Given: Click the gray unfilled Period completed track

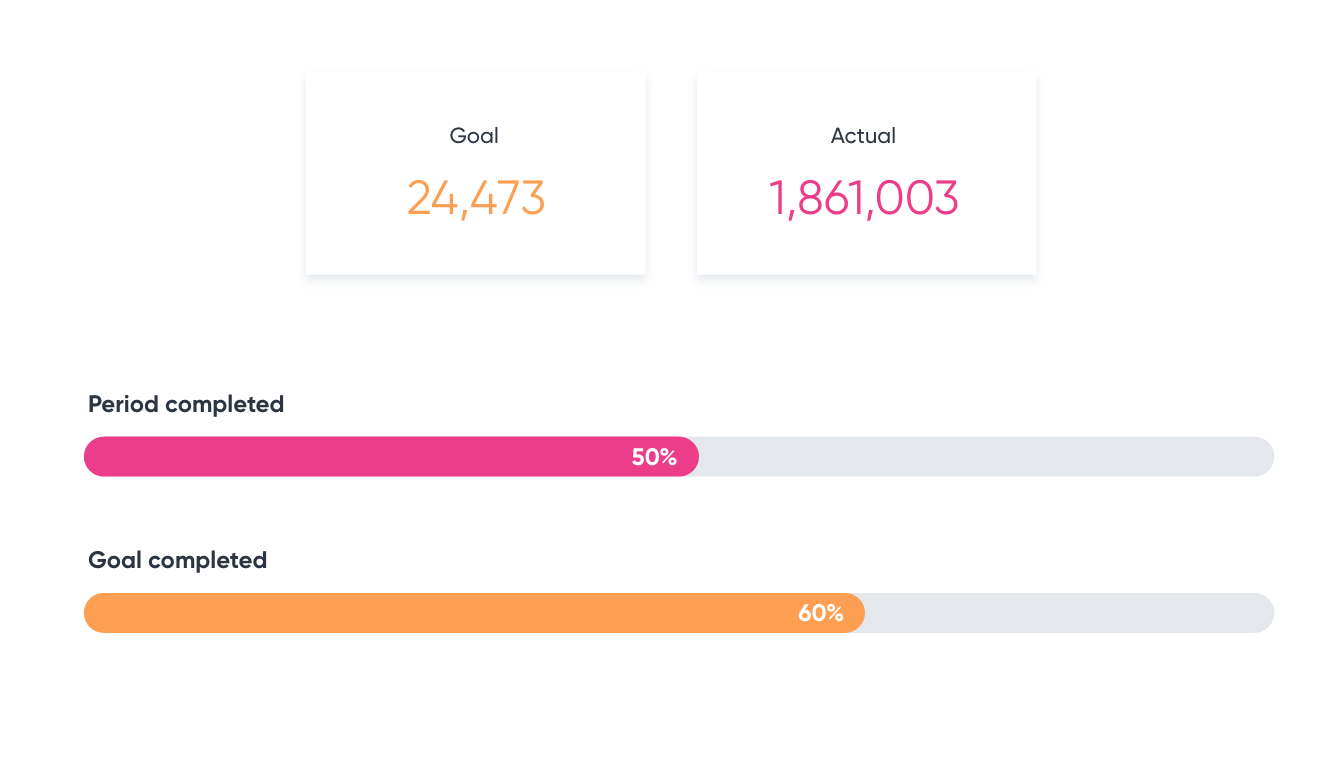Looking at the screenshot, I should (x=985, y=457).
